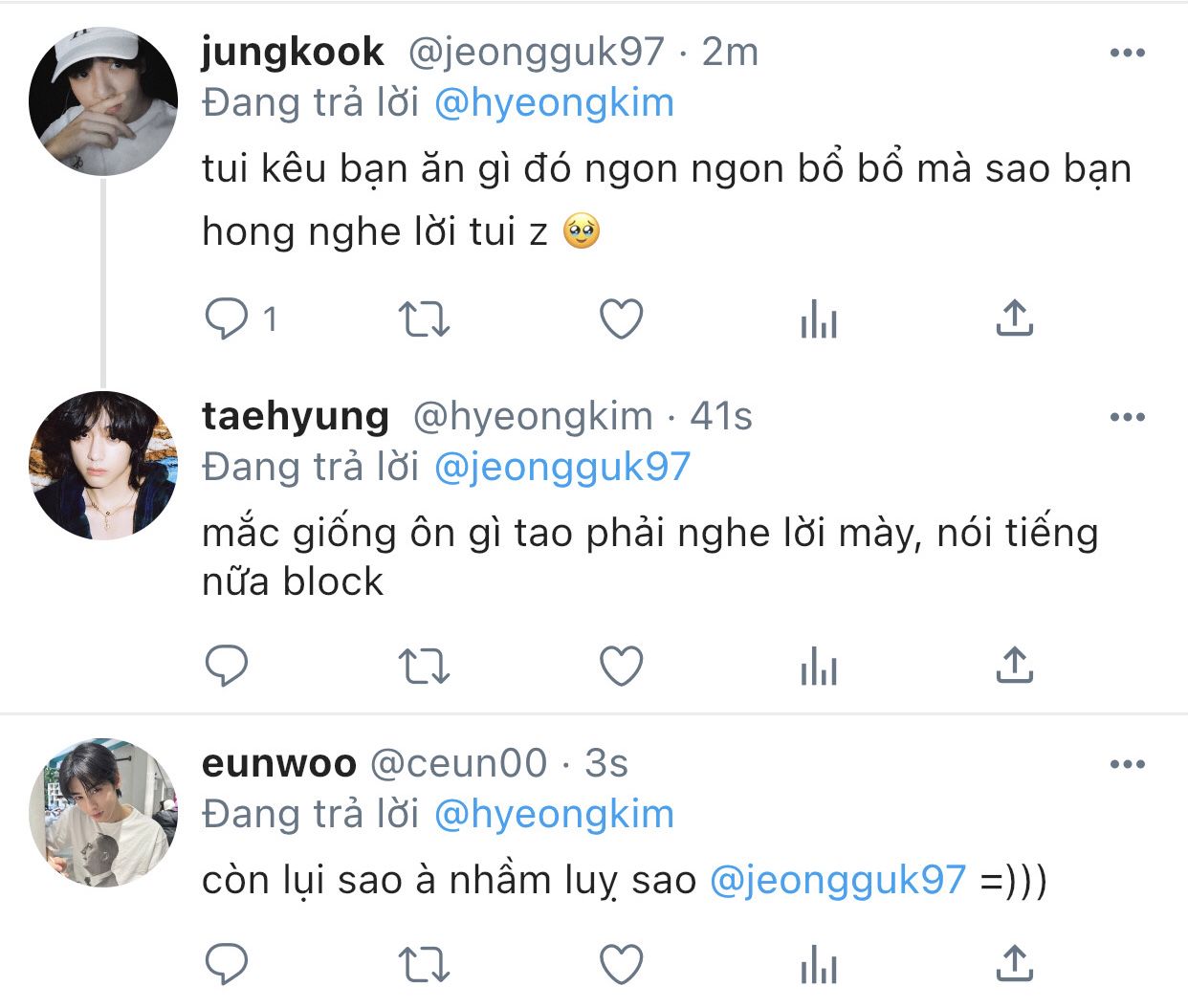1188x1008 pixels.
Task: Open @hyeongkim mention in jungkook's reply line
Action: (x=554, y=103)
